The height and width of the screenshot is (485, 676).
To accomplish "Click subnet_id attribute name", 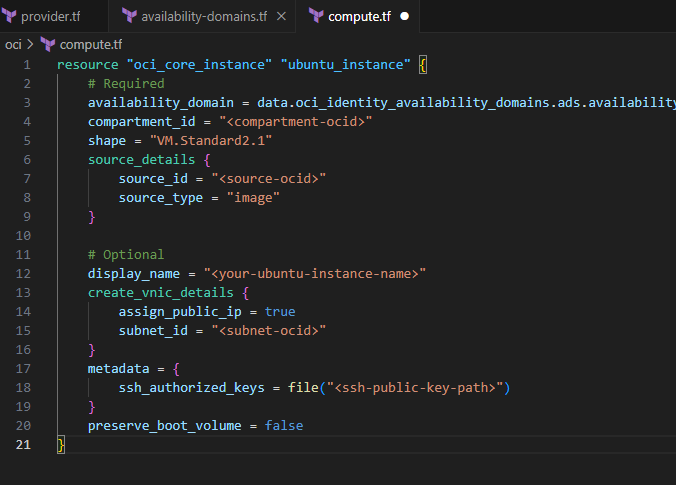I will pos(153,331).
